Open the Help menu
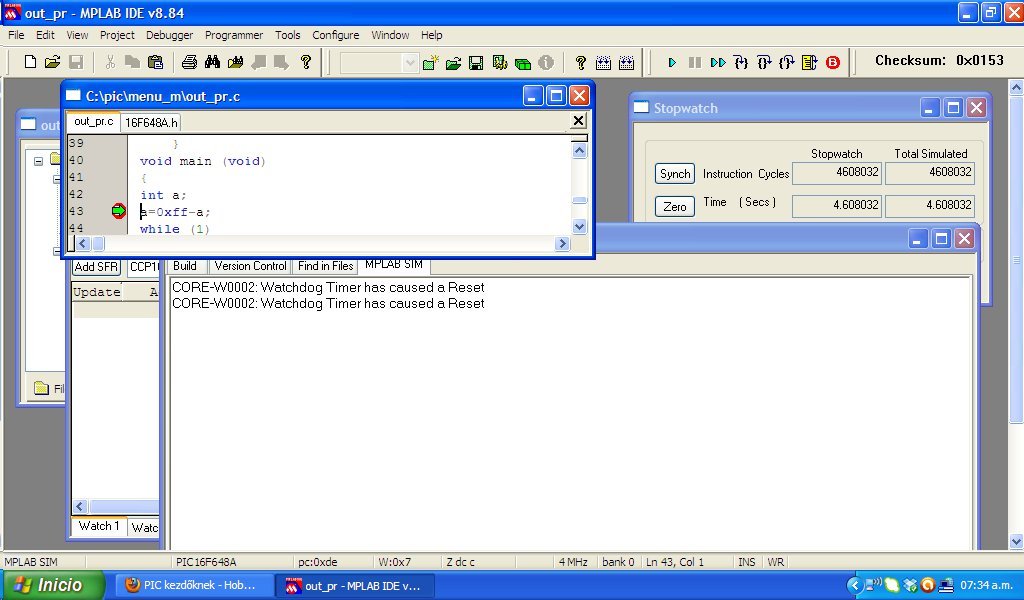 tap(431, 35)
